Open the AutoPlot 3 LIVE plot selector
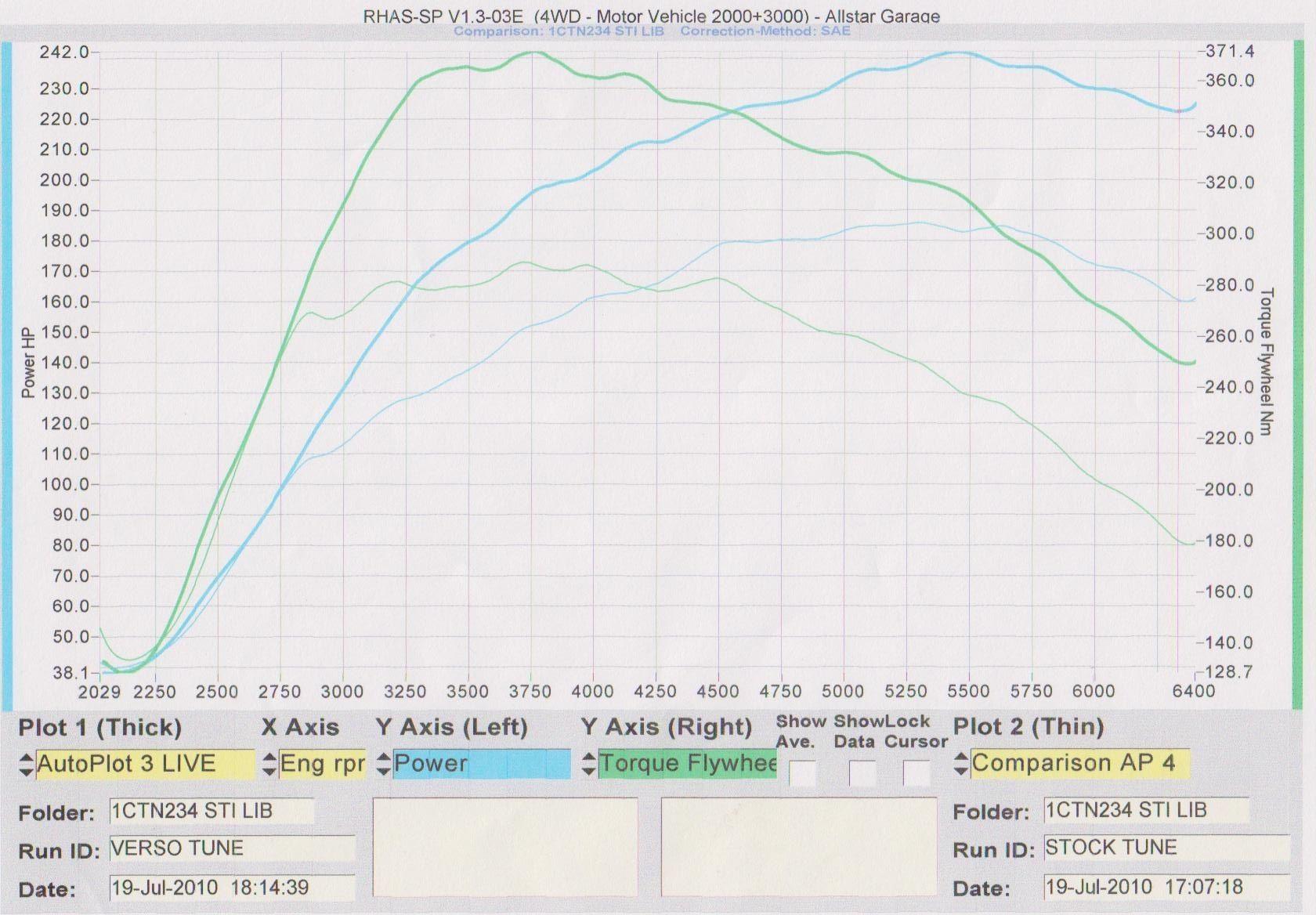The image size is (1316, 915). click(x=145, y=764)
